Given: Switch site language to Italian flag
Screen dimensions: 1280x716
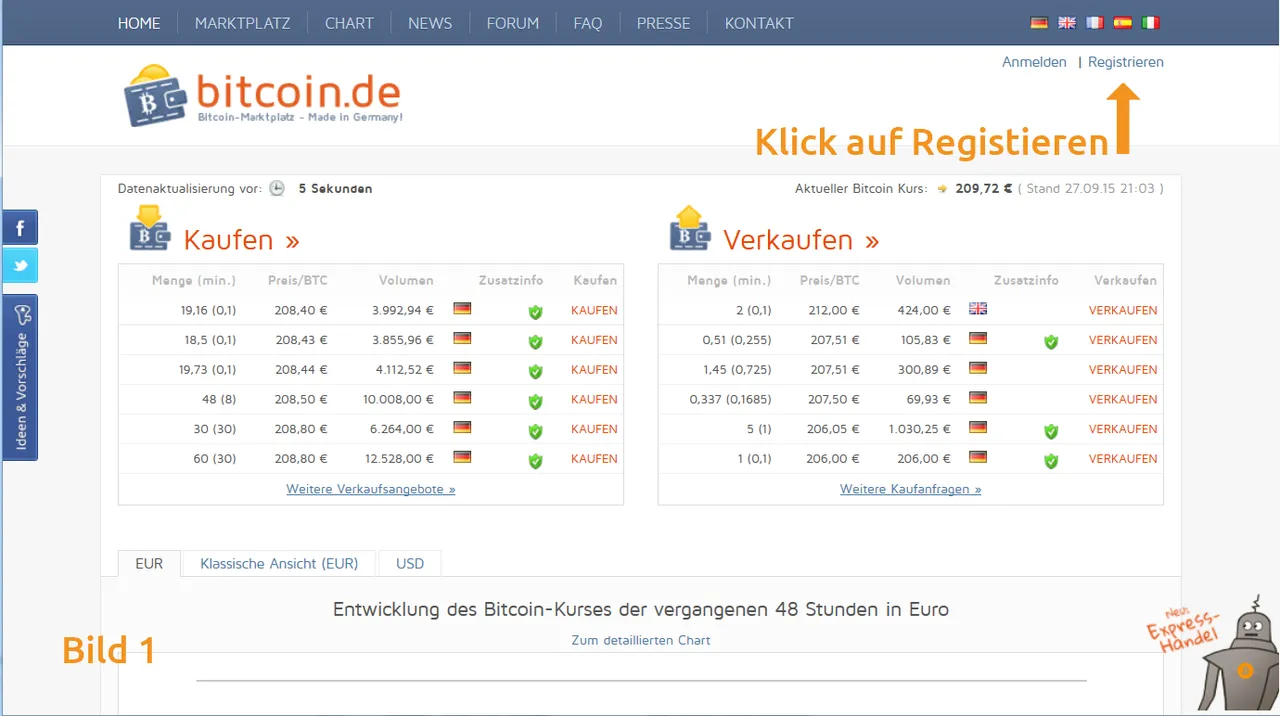Looking at the screenshot, I should 1151,23.
